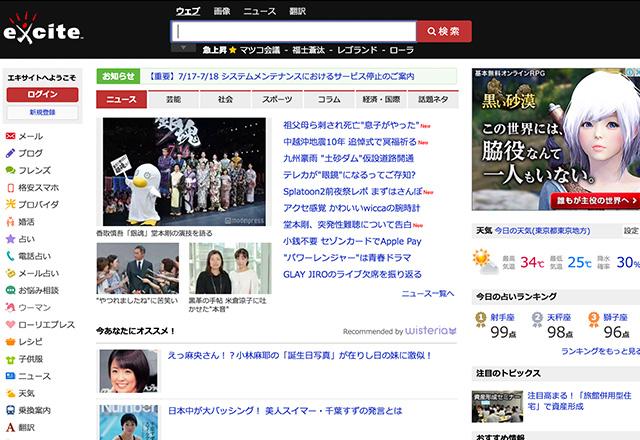Viewport: 640px width, 440px height.
Task: Click the red 検索 search button
Action: (x=444, y=31)
